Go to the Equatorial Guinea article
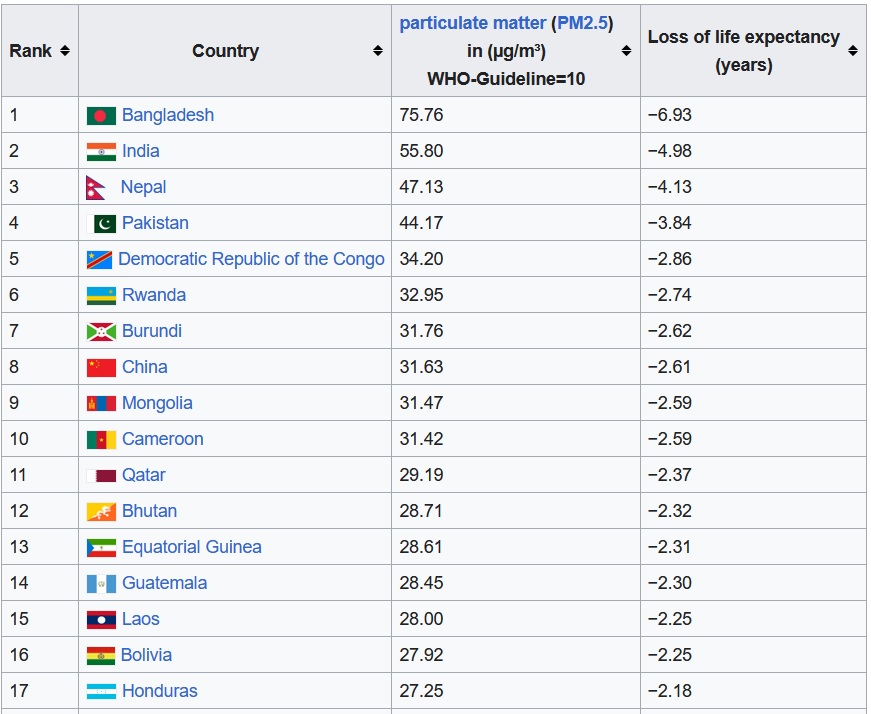The height and width of the screenshot is (714, 871). 191,547
